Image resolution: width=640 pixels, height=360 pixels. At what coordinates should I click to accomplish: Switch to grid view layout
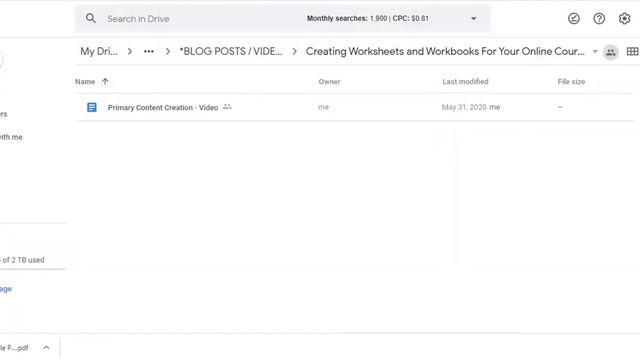pos(632,52)
